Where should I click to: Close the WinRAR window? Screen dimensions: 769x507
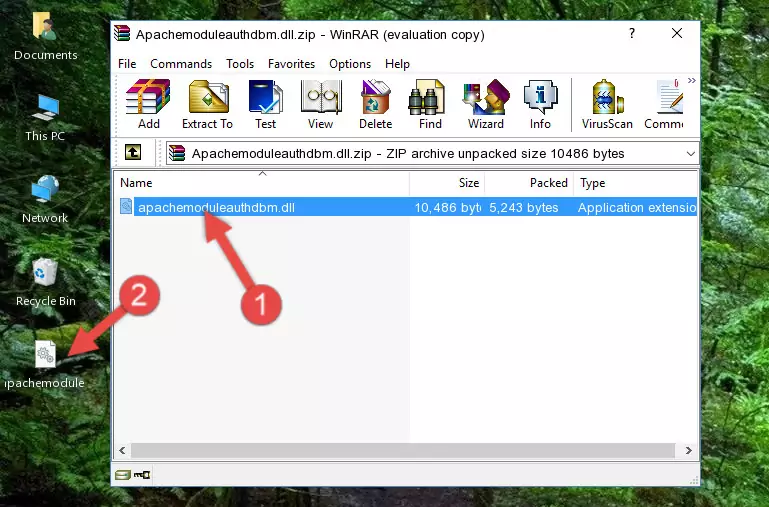677,33
